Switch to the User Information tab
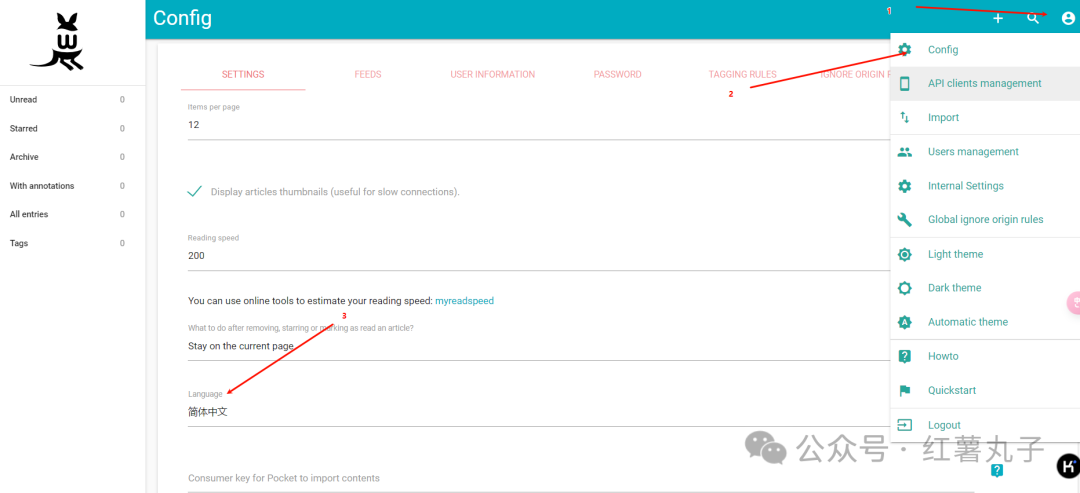 492,75
